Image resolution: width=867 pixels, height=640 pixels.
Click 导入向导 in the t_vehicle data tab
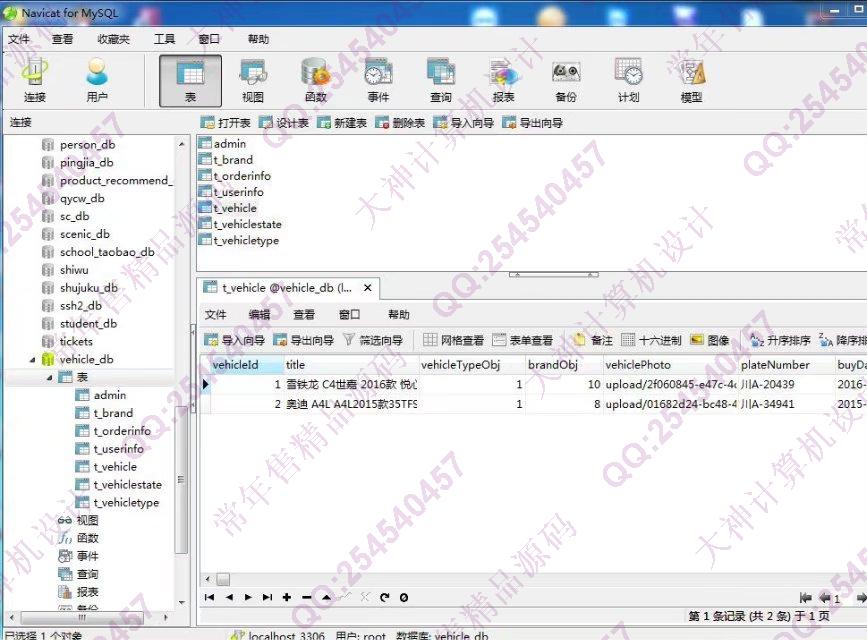(234, 340)
